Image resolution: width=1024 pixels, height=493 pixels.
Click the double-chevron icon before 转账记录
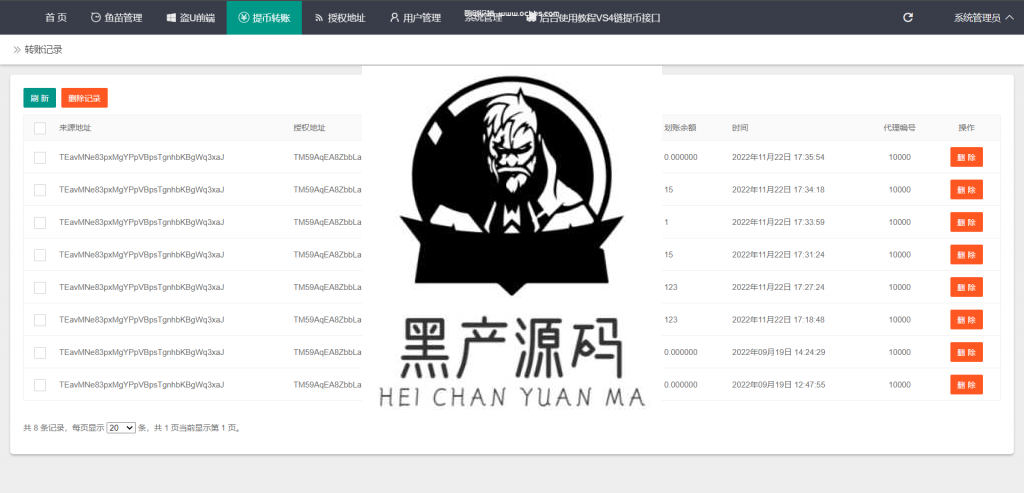(17, 49)
